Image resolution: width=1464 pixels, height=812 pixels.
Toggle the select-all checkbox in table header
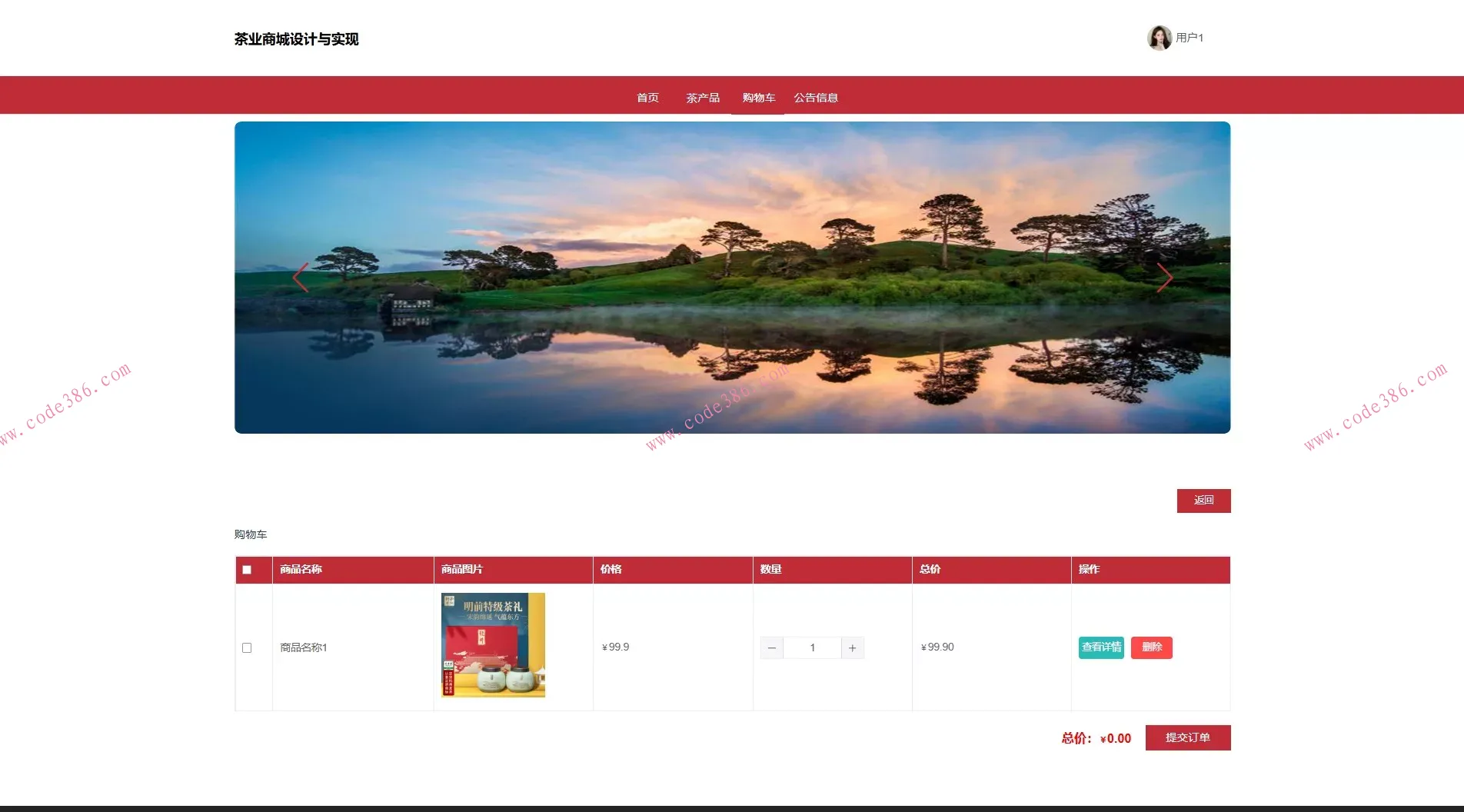tap(247, 570)
